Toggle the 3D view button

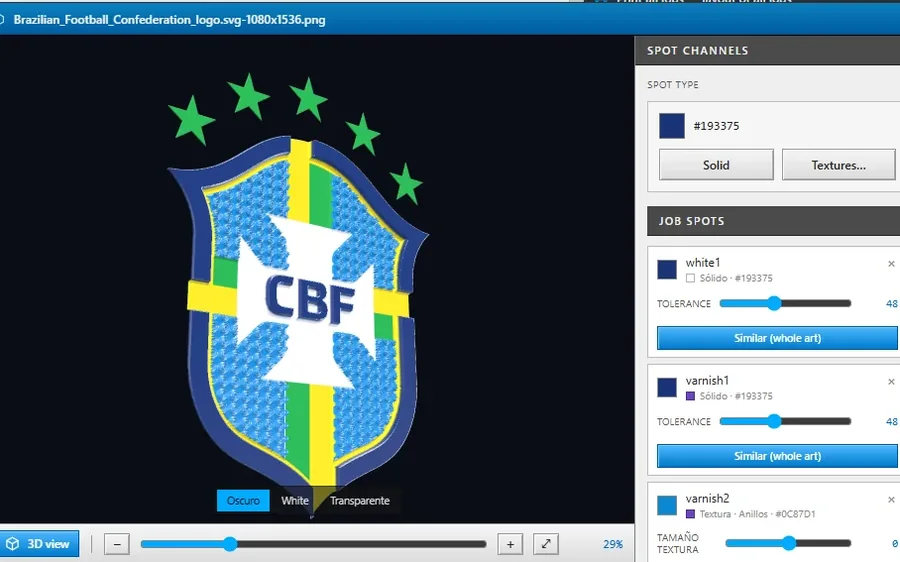39,544
